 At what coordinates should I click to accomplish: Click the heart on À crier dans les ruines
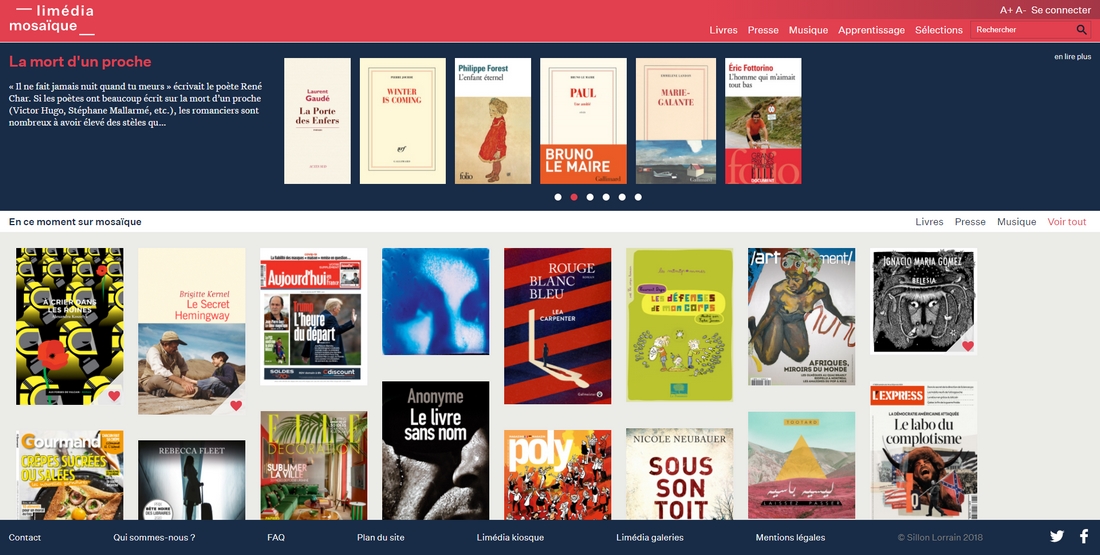[114, 396]
